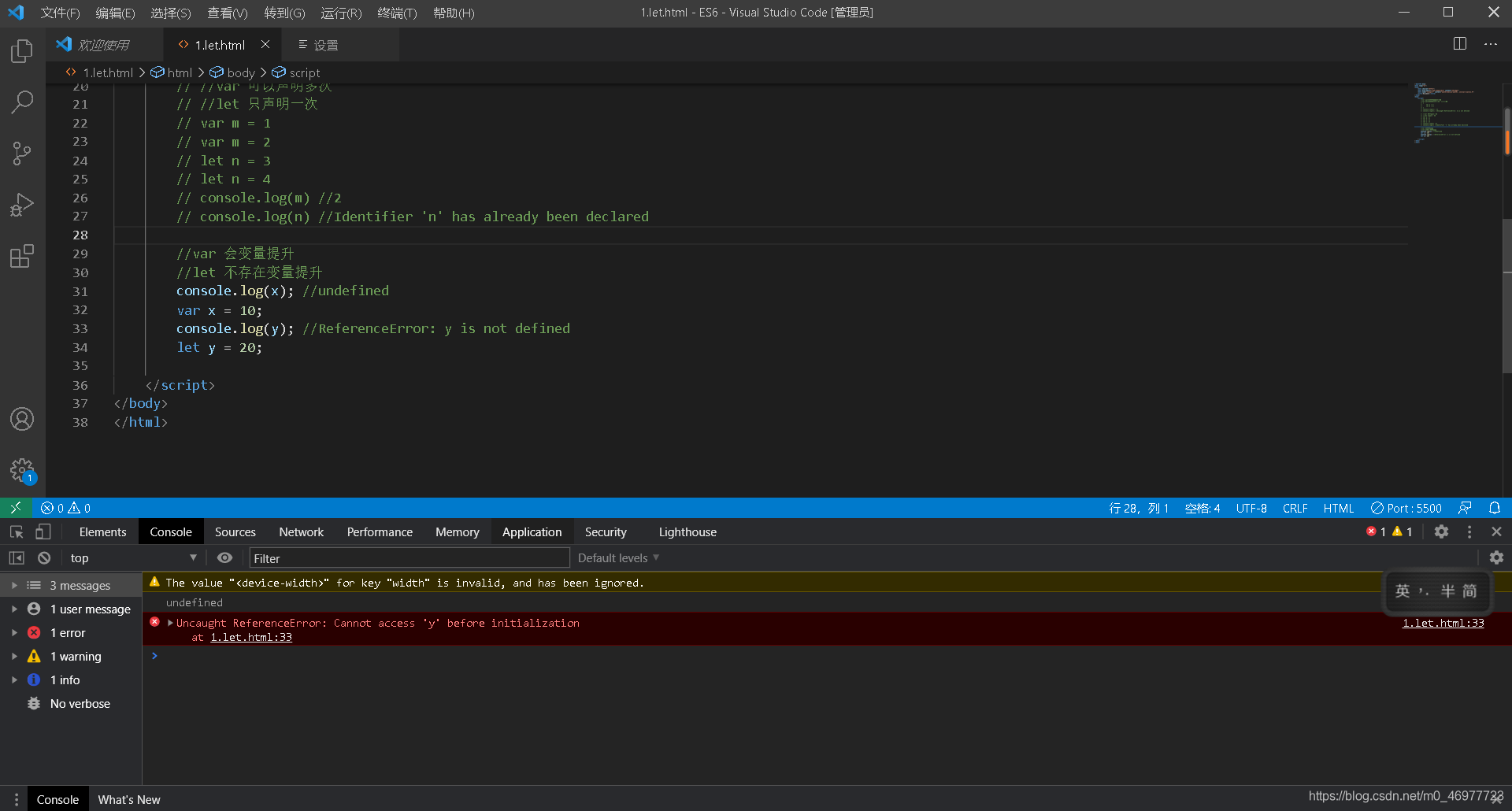Open notifications bell in status bar
The image size is (1512, 811).
tap(1494, 508)
